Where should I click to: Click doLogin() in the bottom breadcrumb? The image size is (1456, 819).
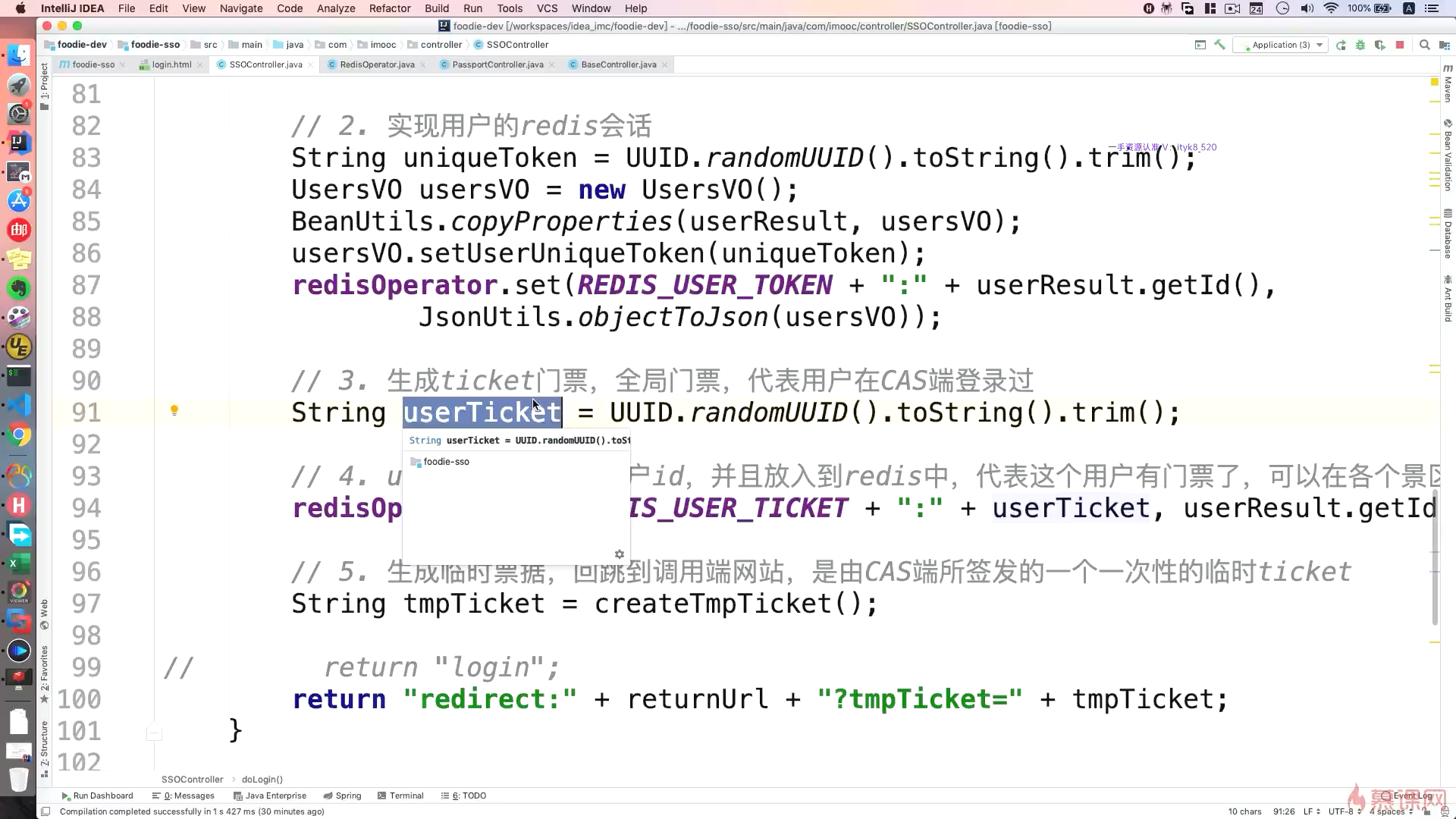(x=262, y=779)
